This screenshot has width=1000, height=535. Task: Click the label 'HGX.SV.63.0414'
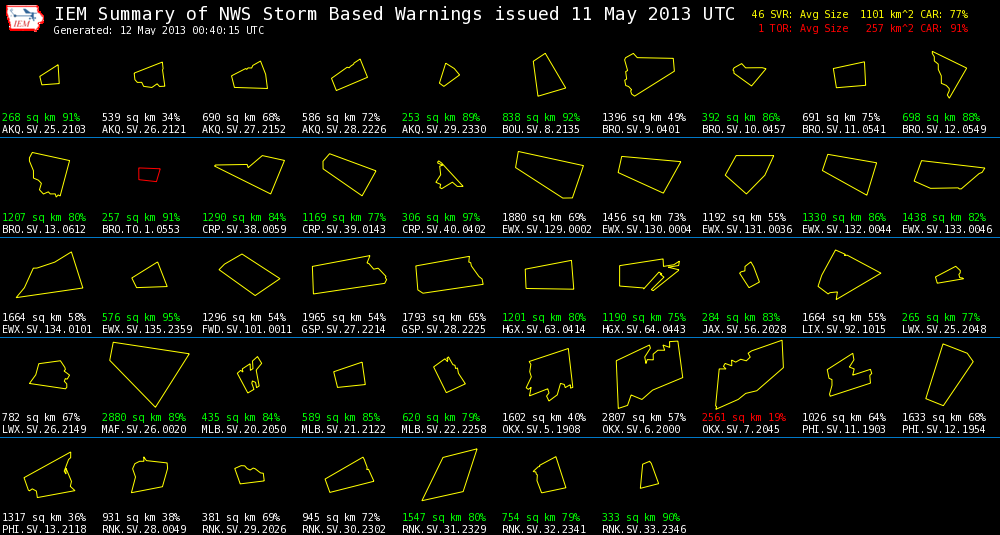[544, 329]
